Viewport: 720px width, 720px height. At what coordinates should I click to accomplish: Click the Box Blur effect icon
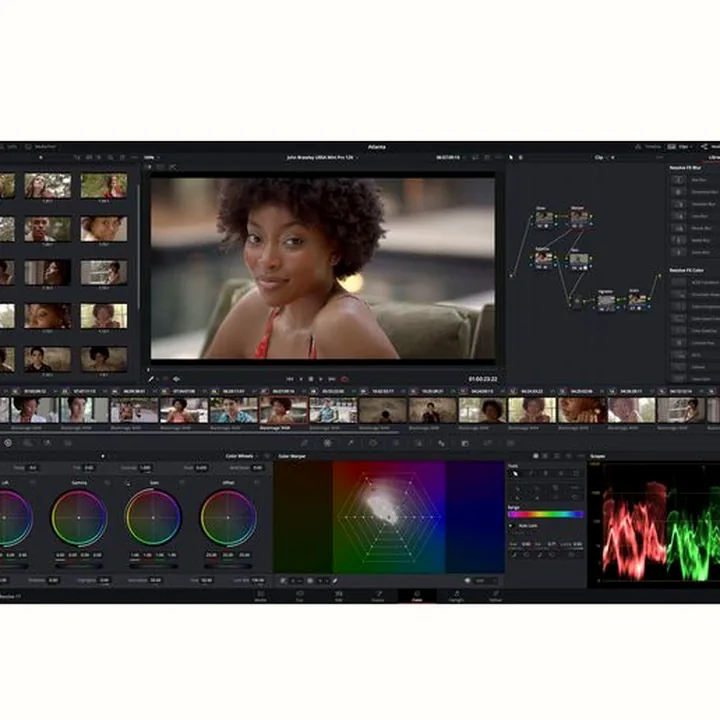pyautogui.click(x=678, y=180)
